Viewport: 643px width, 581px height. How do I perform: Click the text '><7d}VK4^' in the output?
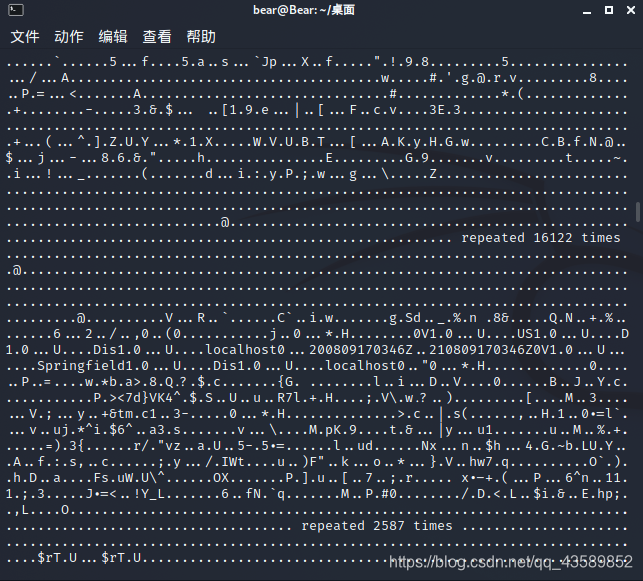pos(145,398)
